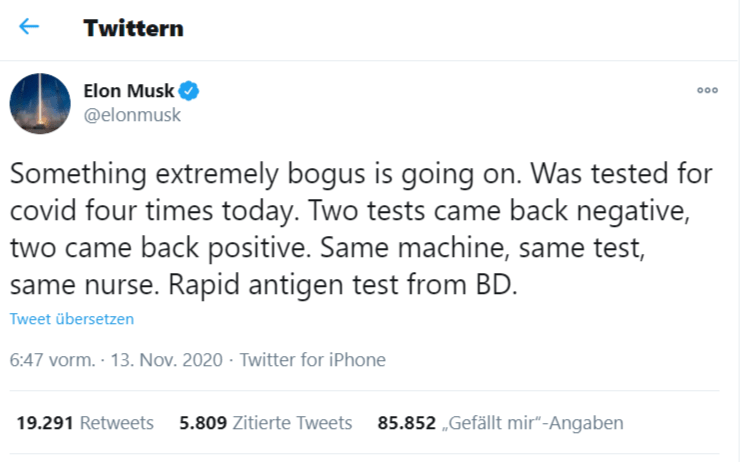Click the back arrow in the header

coord(30,27)
